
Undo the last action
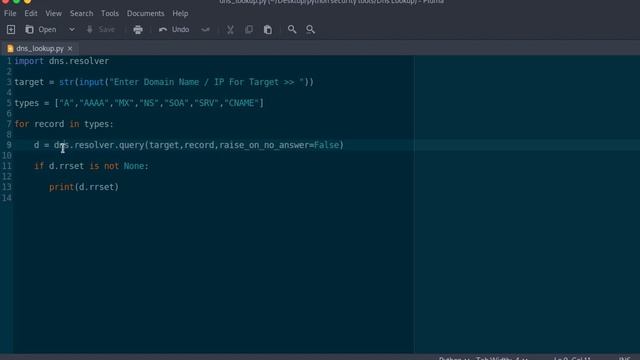coord(174,29)
